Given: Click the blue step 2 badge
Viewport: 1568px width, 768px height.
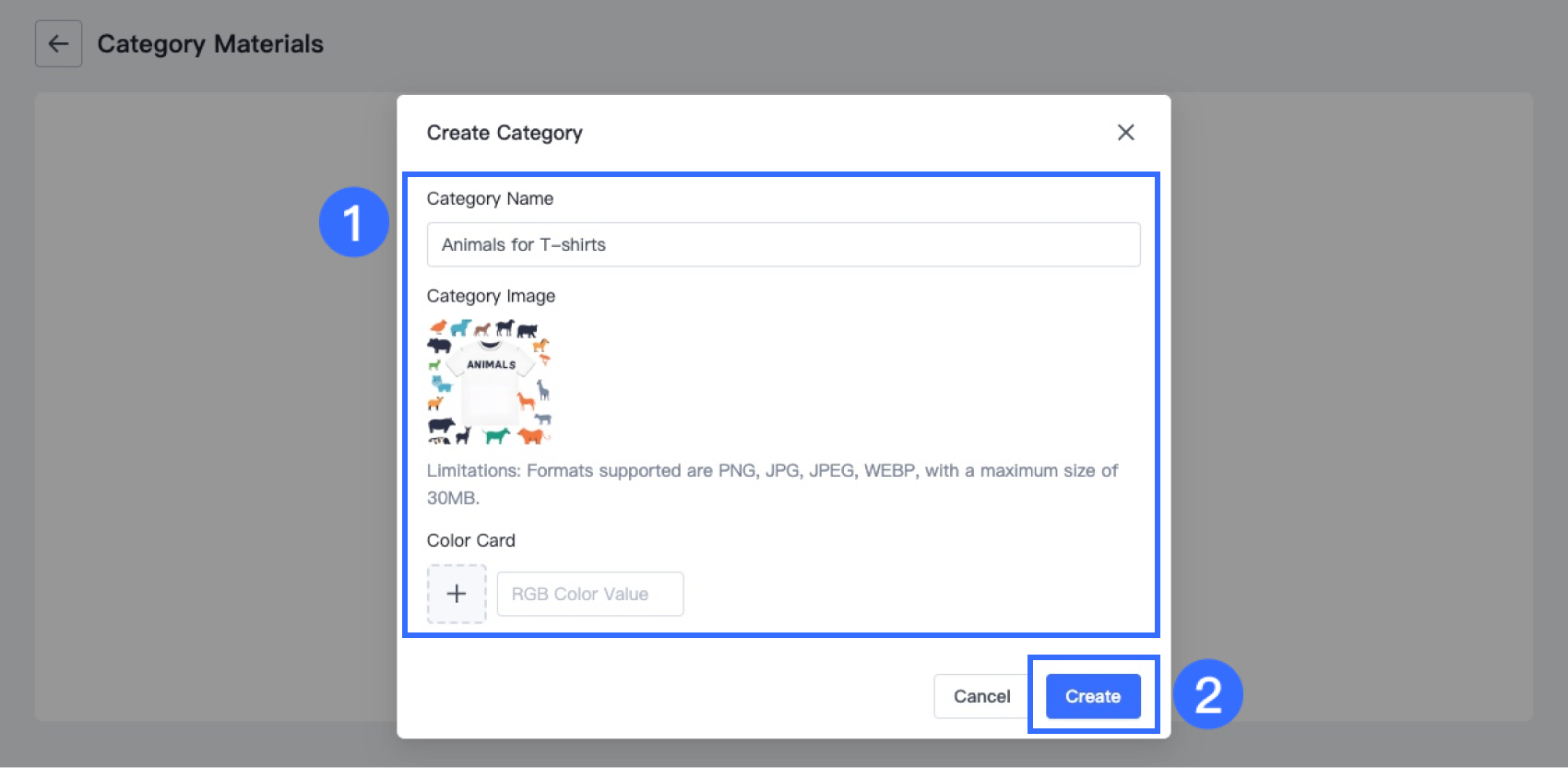Looking at the screenshot, I should (1207, 694).
